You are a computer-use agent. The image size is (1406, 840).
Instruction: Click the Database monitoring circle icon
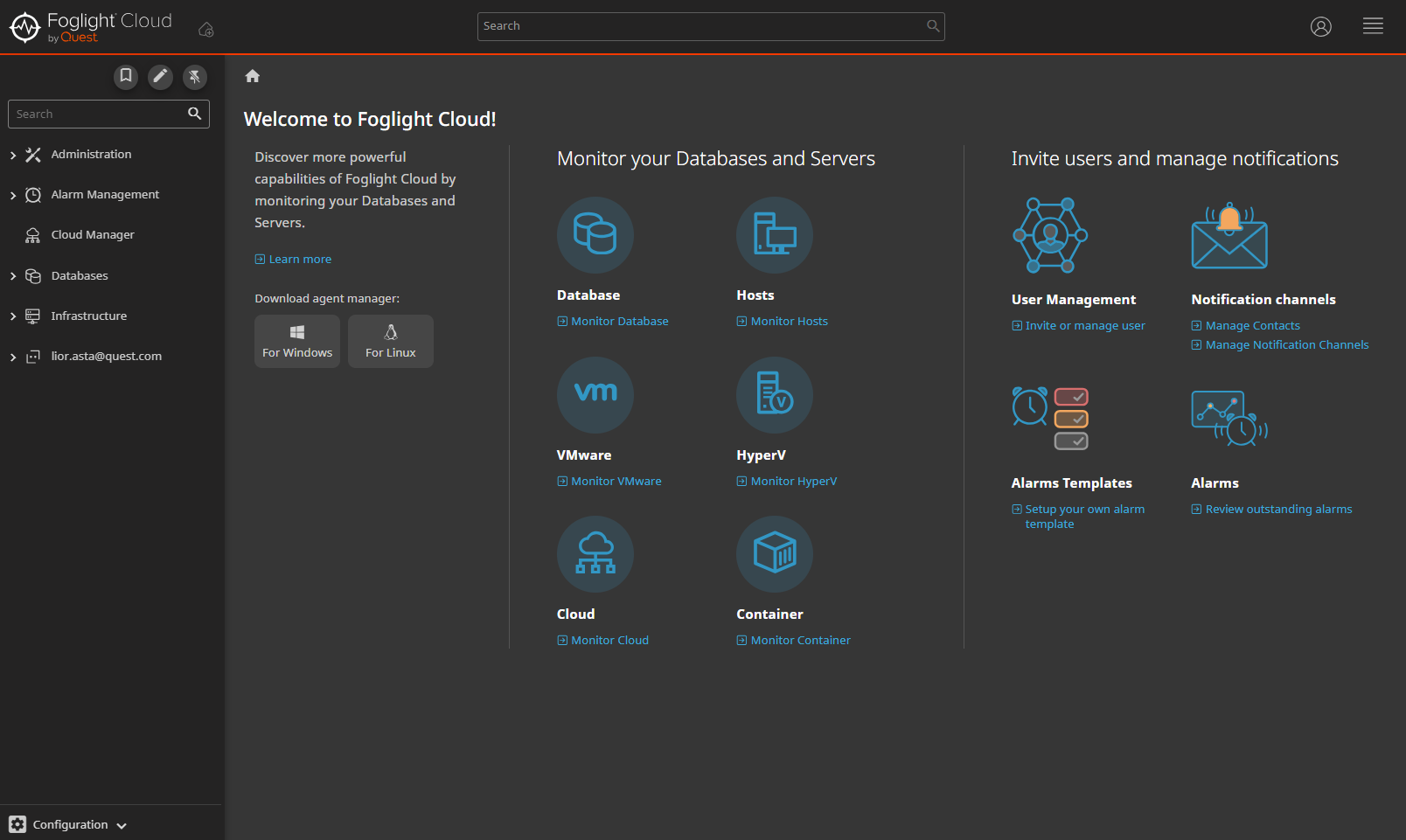[x=595, y=235]
